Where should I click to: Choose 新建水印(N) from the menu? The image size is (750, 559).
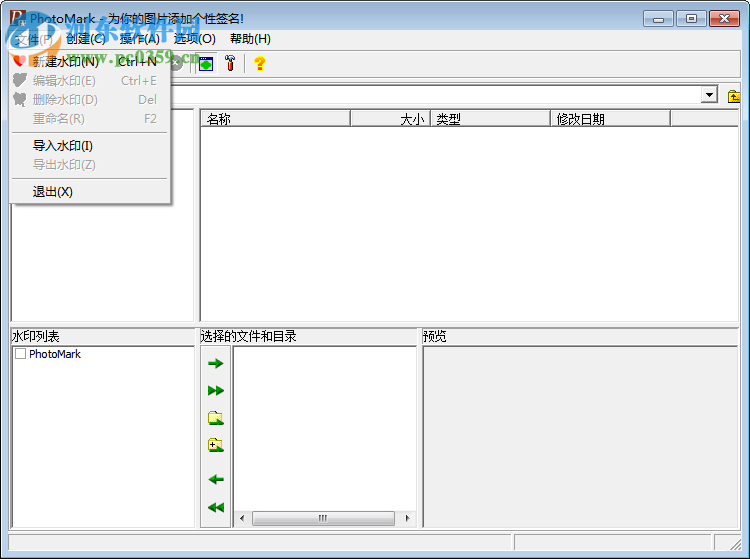pyautogui.click(x=90, y=62)
